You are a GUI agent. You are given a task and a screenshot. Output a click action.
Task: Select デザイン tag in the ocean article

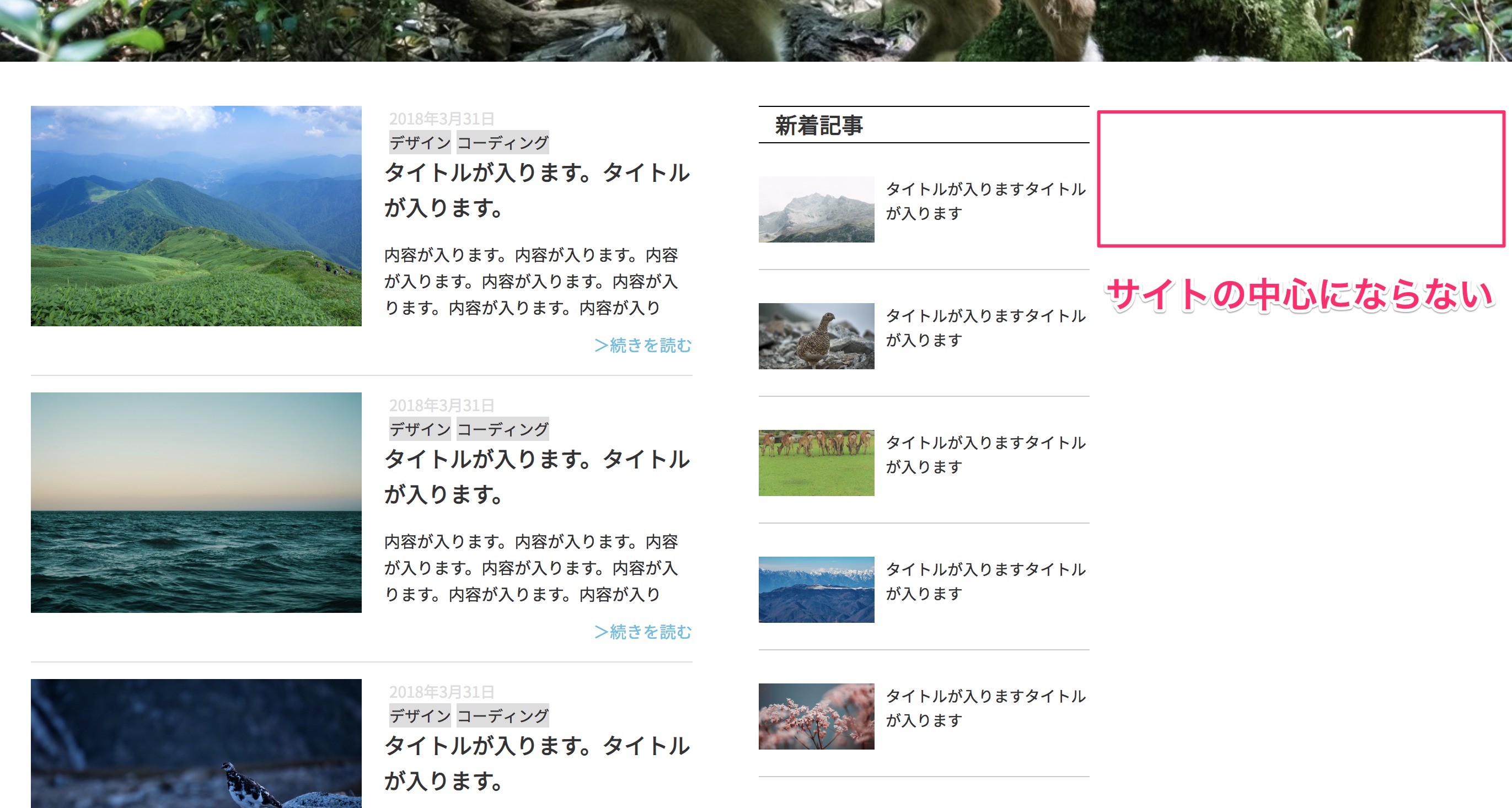click(420, 429)
